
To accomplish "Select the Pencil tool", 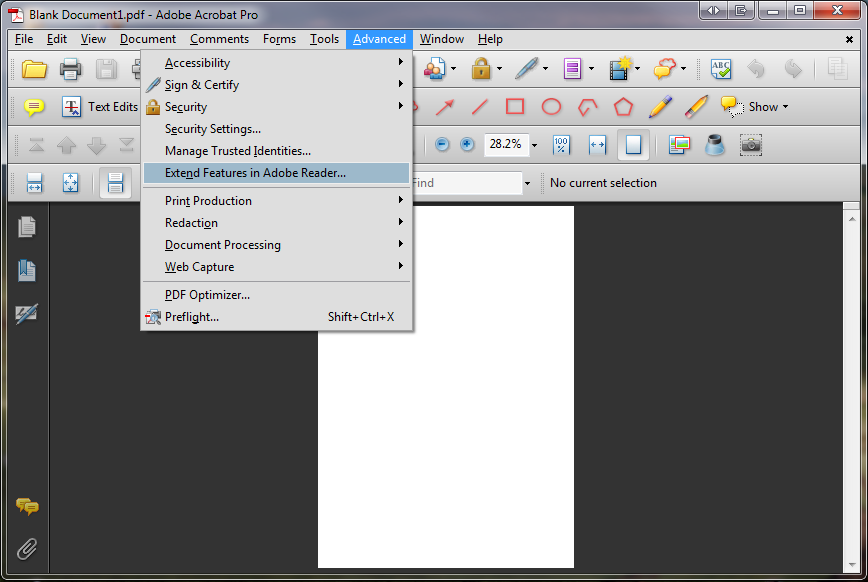I will (x=660, y=106).
